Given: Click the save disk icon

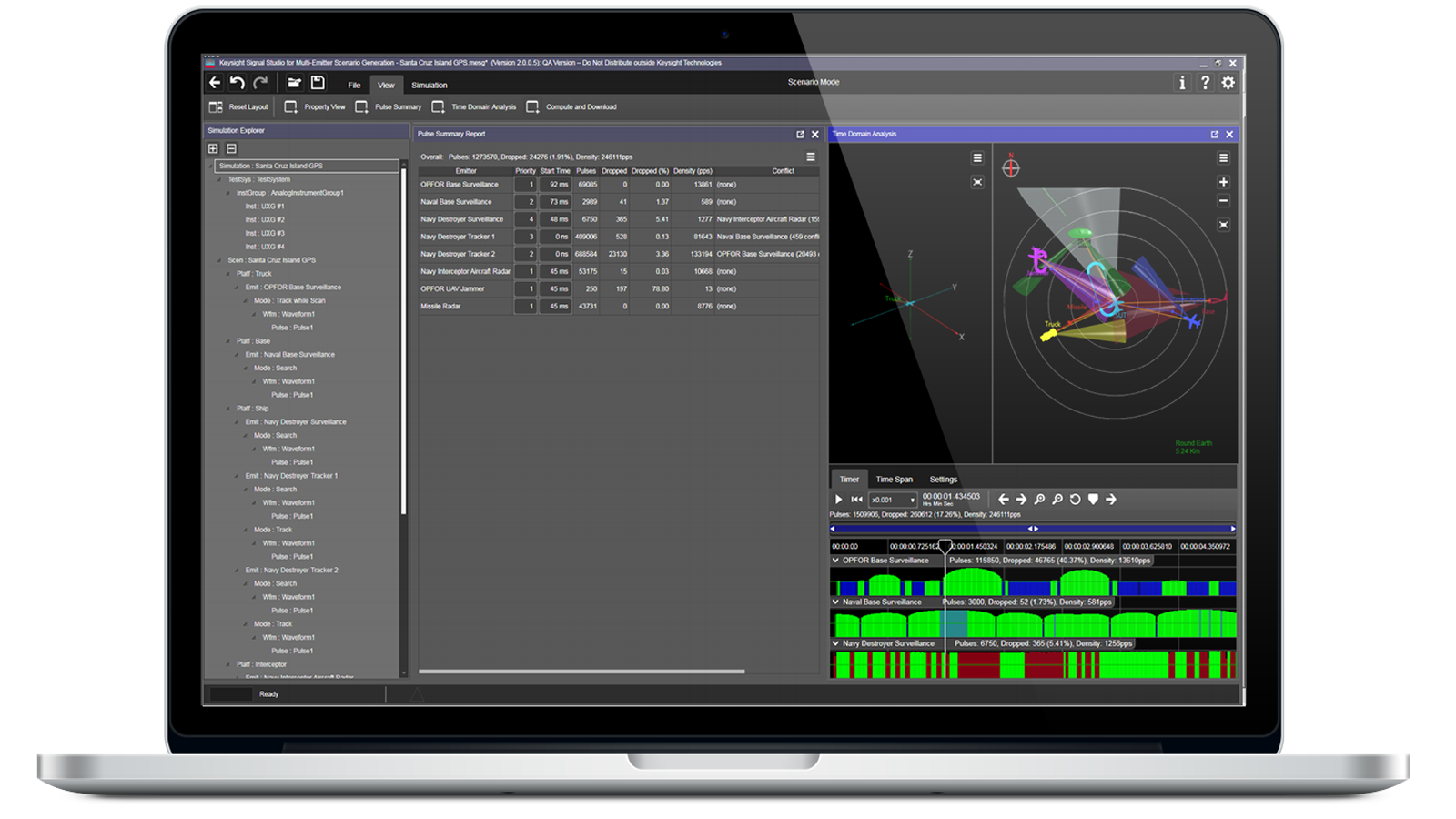Looking at the screenshot, I should (318, 83).
